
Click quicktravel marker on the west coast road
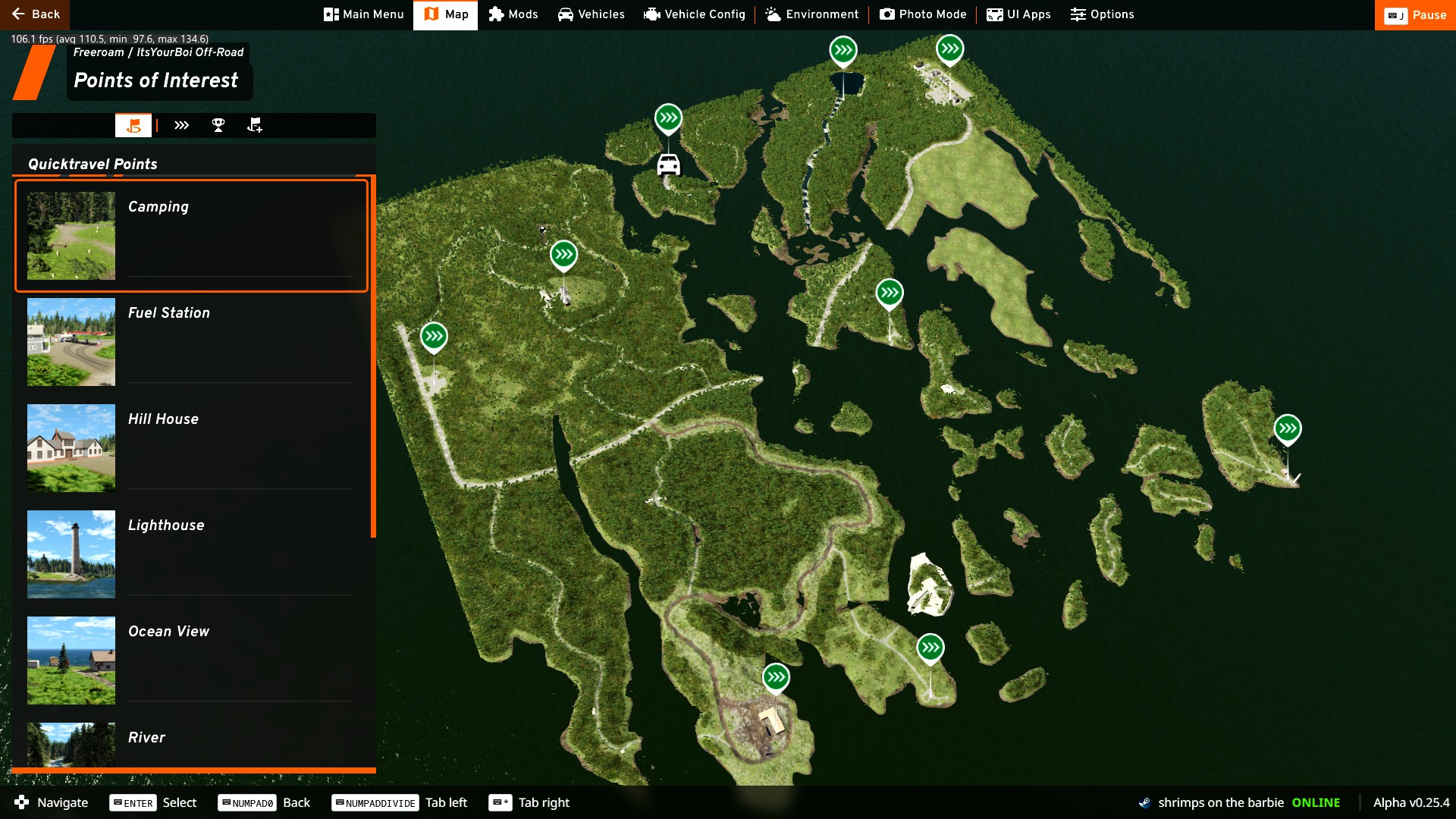(434, 337)
